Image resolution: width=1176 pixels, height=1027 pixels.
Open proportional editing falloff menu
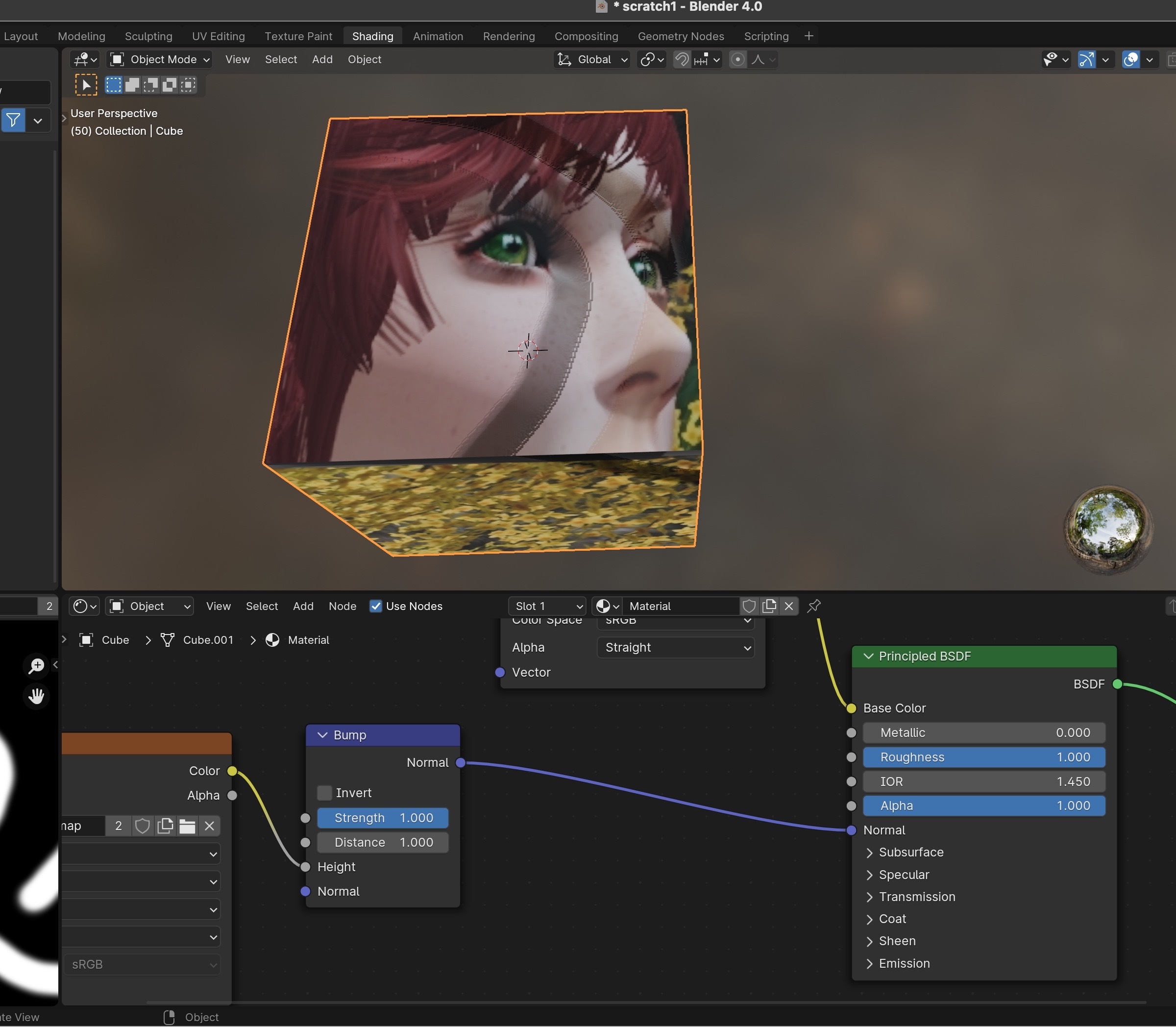pyautogui.click(x=763, y=60)
